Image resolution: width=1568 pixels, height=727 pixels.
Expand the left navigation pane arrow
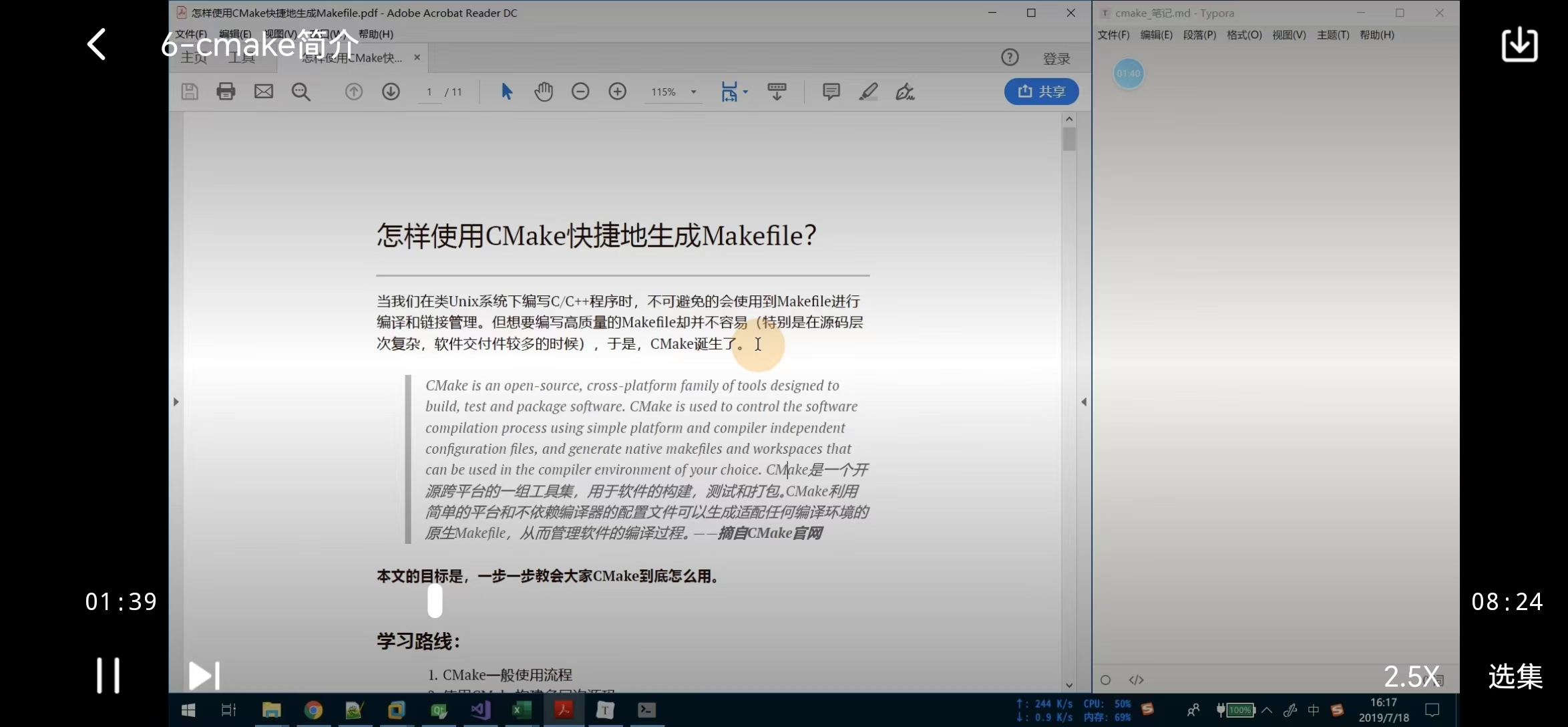[176, 402]
